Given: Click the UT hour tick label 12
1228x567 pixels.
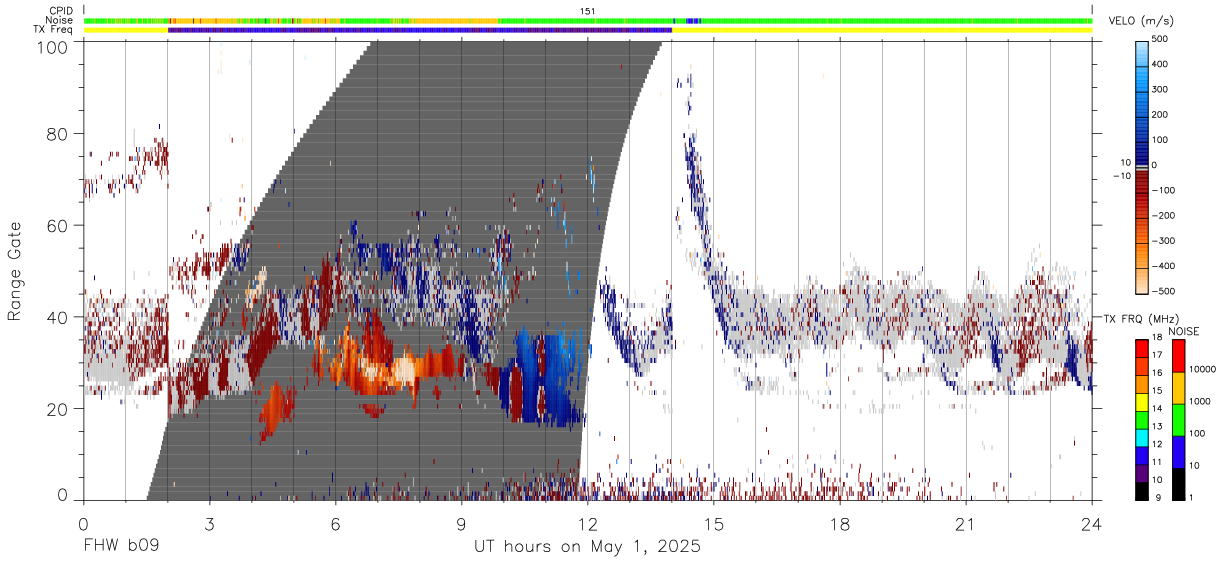Looking at the screenshot, I should click(x=587, y=524).
